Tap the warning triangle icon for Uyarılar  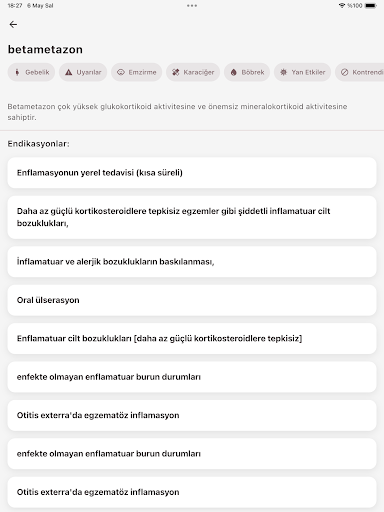68,72
